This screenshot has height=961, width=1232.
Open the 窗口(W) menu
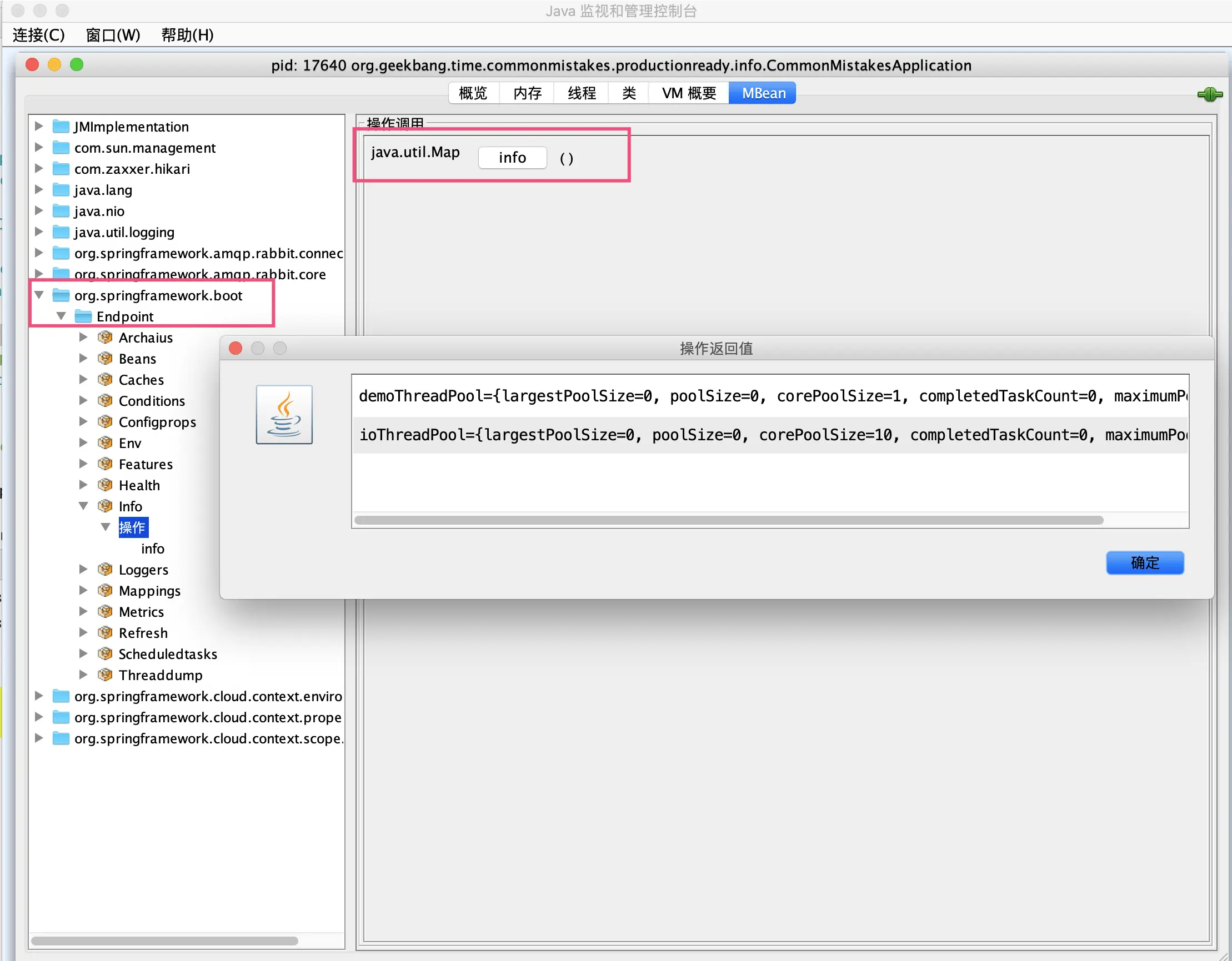[113, 35]
